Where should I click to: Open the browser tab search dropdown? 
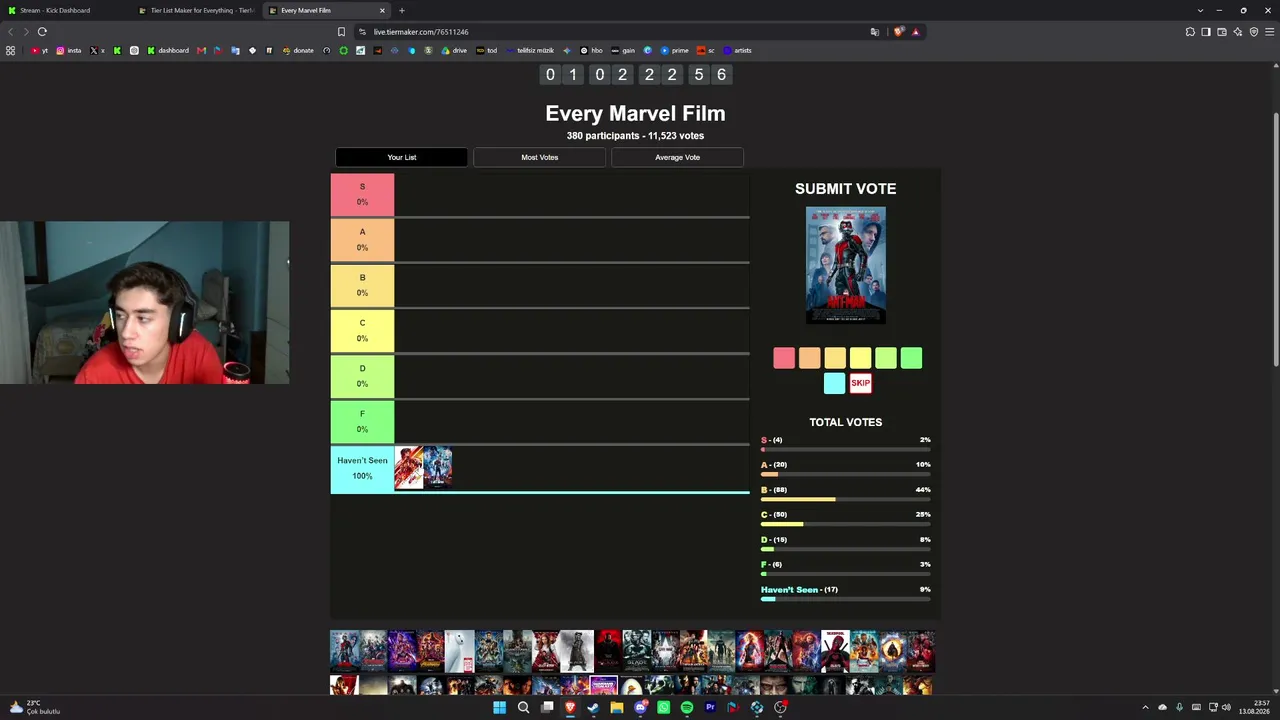click(1200, 10)
